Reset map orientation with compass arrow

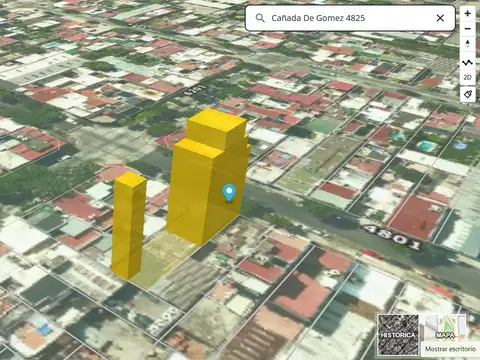[467, 44]
